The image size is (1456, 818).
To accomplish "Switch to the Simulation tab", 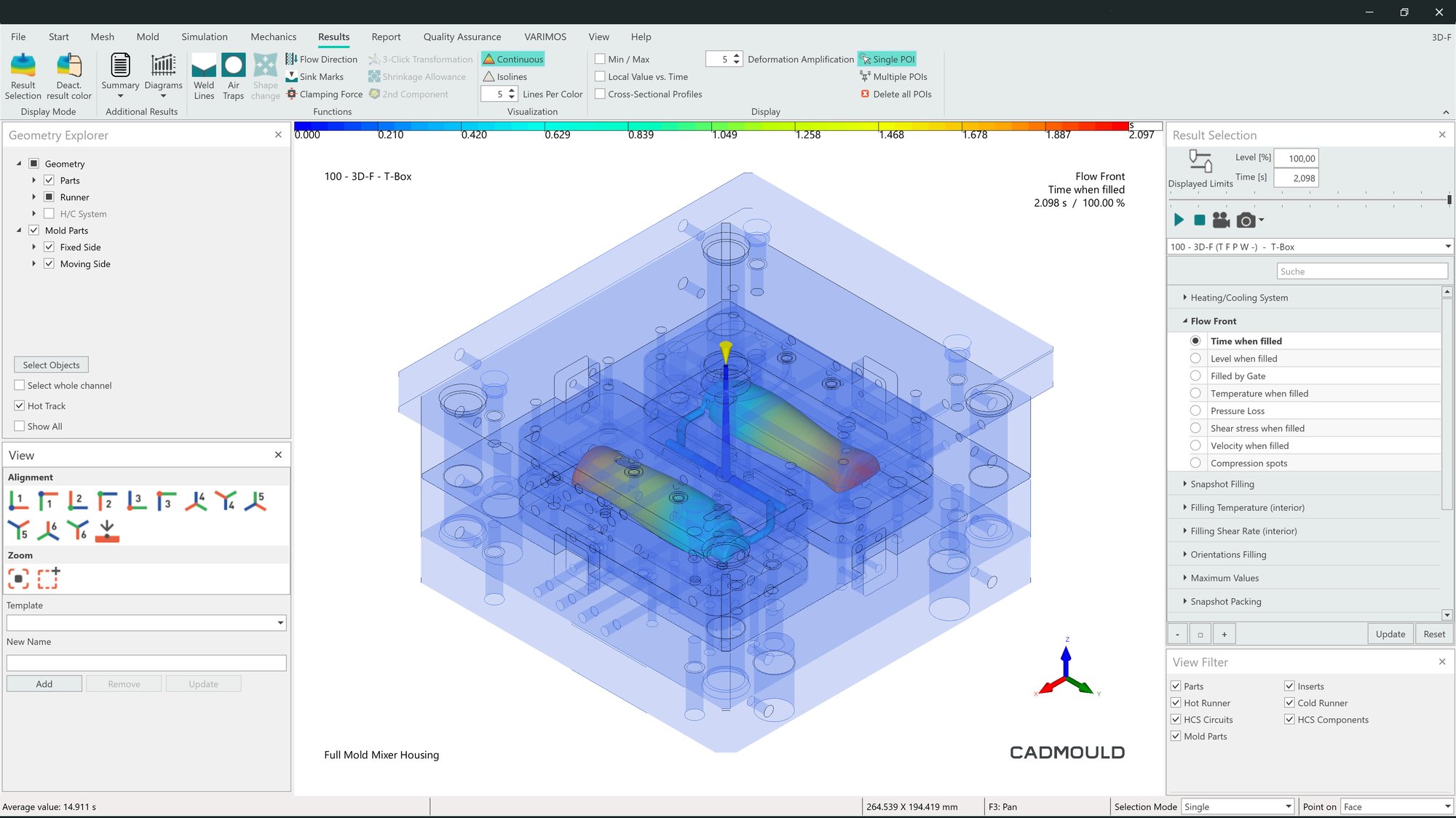I will point(204,36).
